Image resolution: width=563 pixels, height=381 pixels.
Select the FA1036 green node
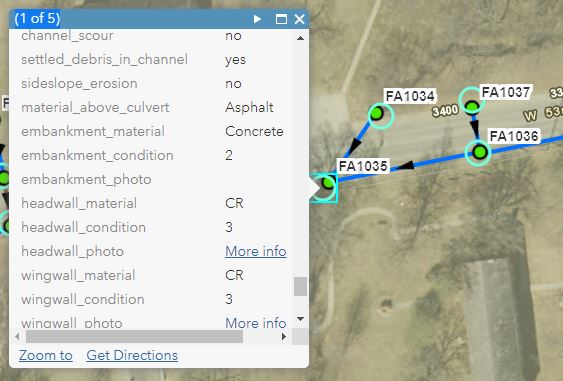pos(479,152)
